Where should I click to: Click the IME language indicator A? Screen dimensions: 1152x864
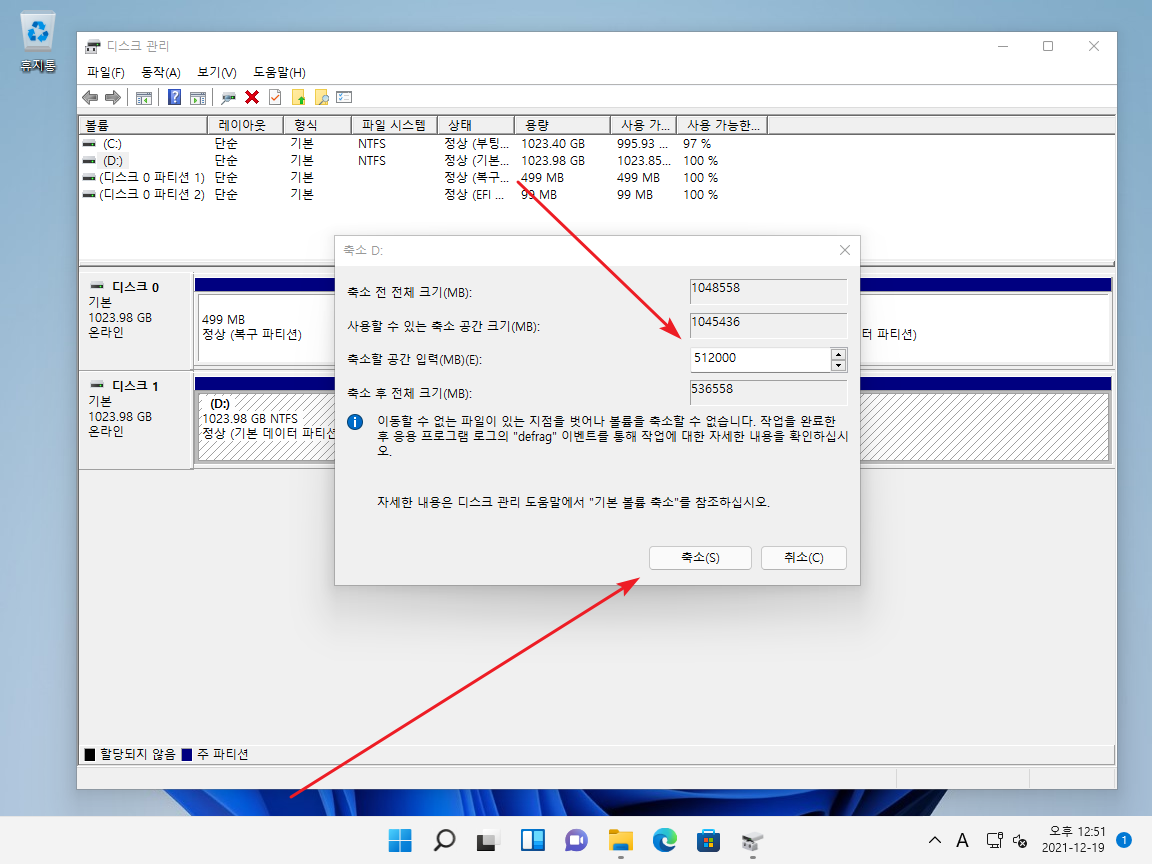962,840
